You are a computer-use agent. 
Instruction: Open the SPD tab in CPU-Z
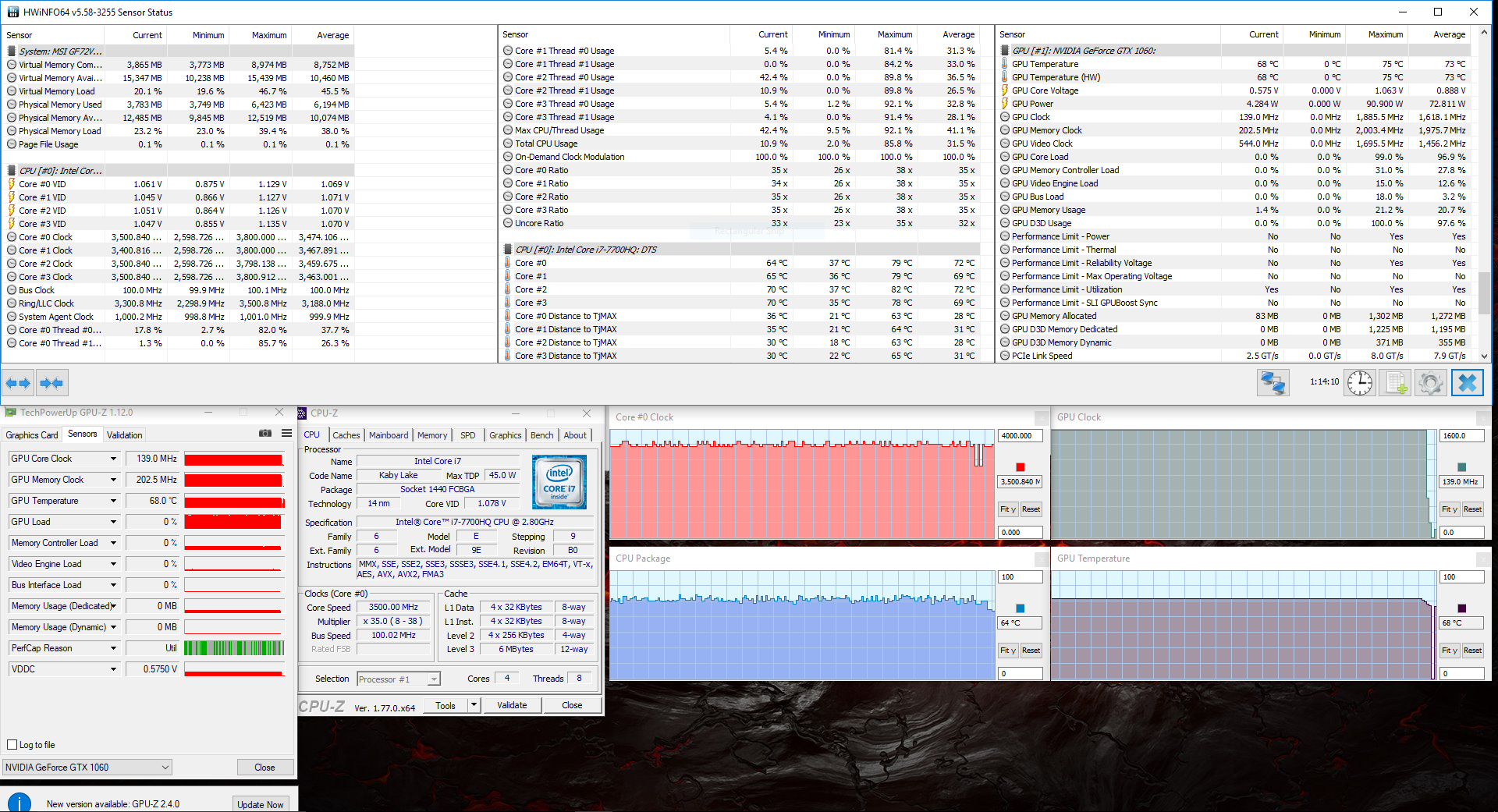(x=467, y=435)
